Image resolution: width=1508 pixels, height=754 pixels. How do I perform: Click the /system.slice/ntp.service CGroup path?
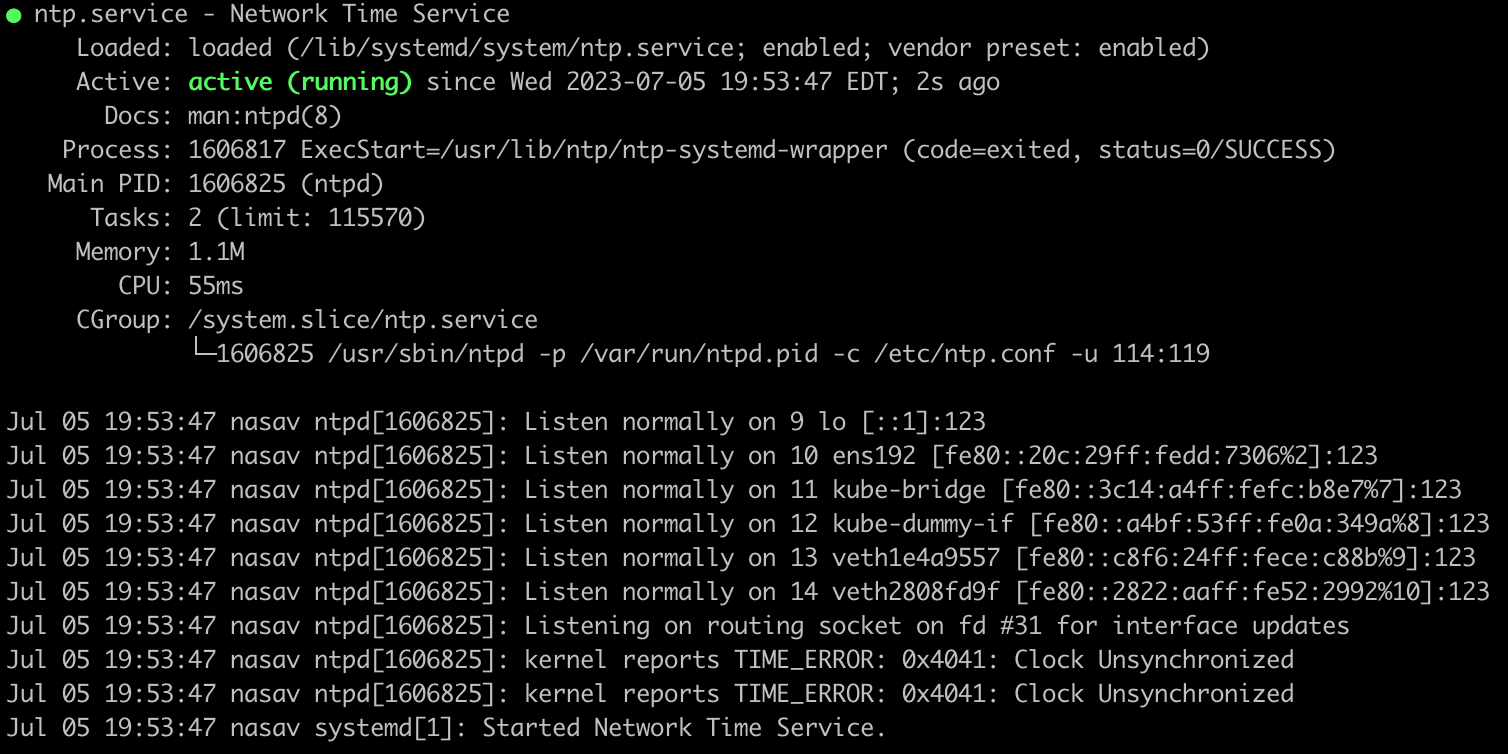point(363,320)
